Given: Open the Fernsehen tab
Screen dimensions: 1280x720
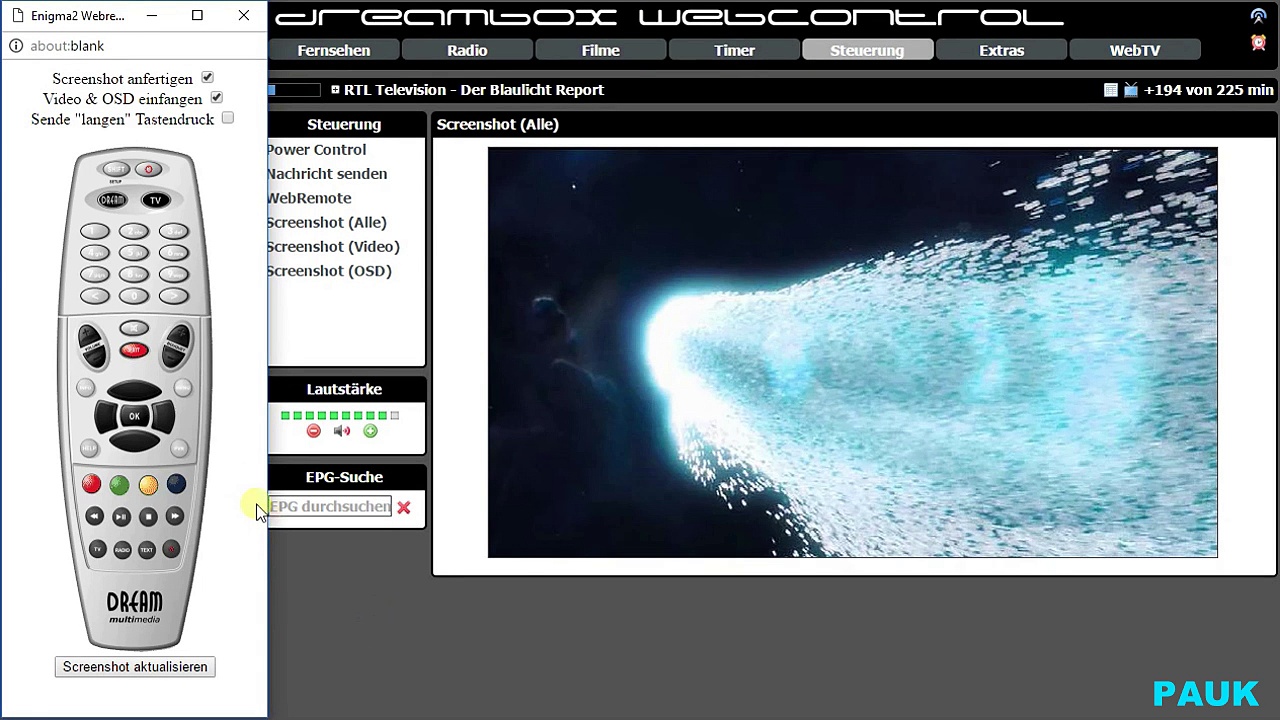Looking at the screenshot, I should click(334, 51).
